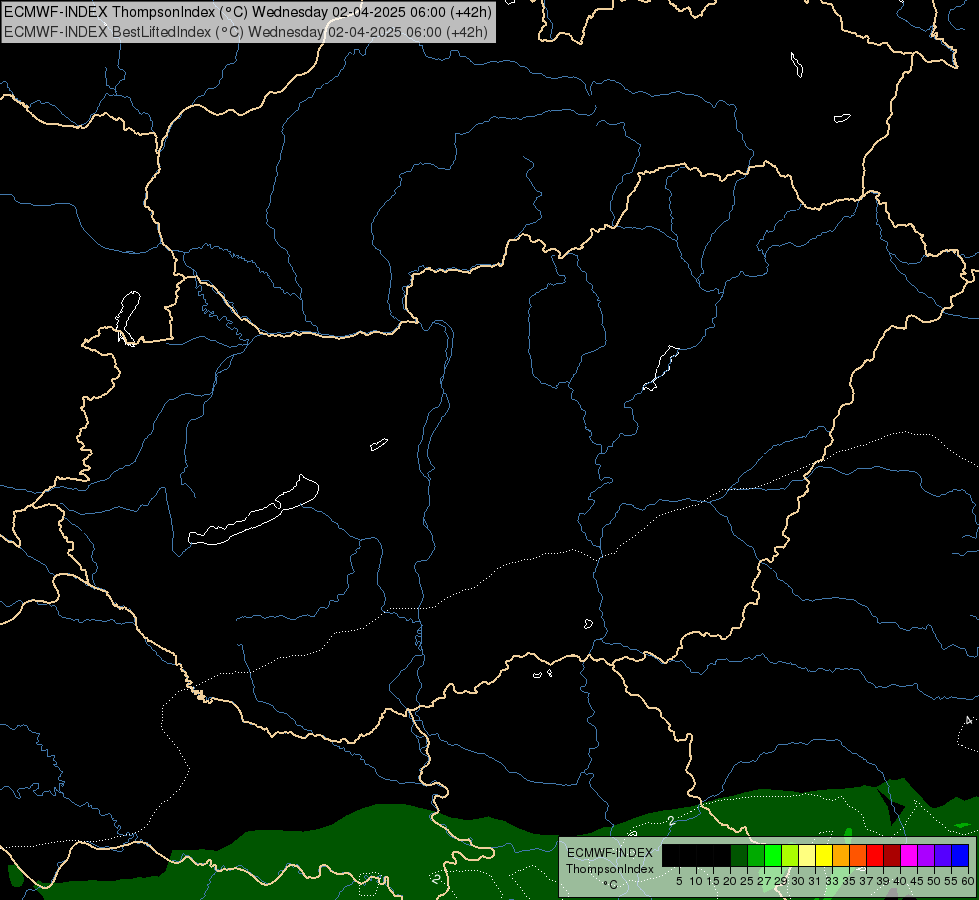Select the blue 55–60 legend swatch
The width and height of the screenshot is (979, 900).
click(x=960, y=855)
